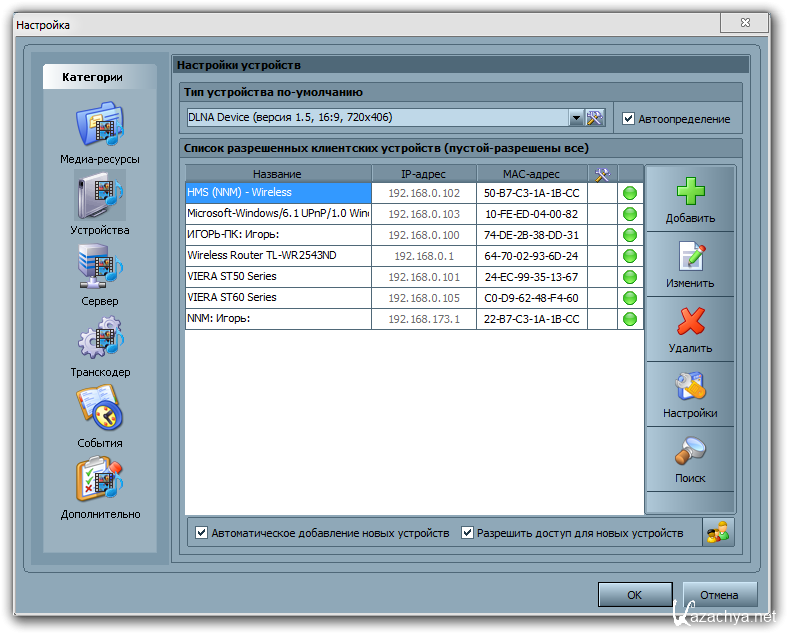788x635 pixels.
Task: Open device type settings tool icon
Action: [595, 118]
